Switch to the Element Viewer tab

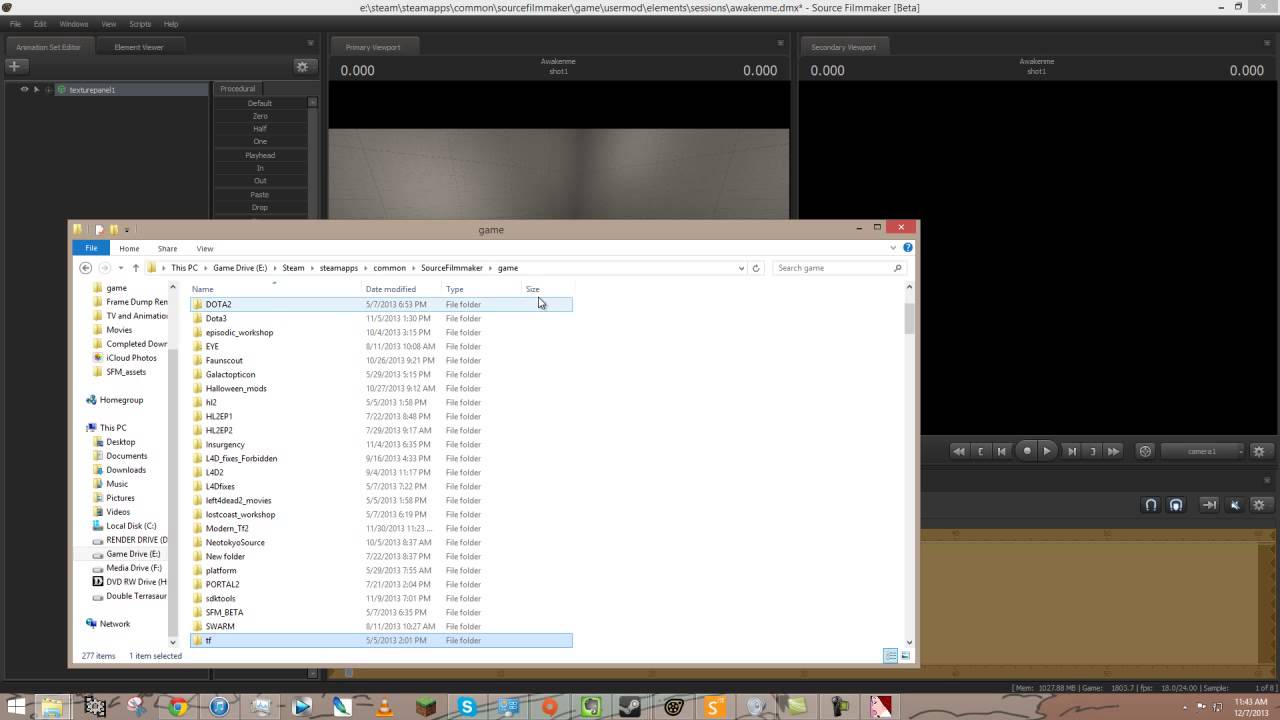click(138, 47)
